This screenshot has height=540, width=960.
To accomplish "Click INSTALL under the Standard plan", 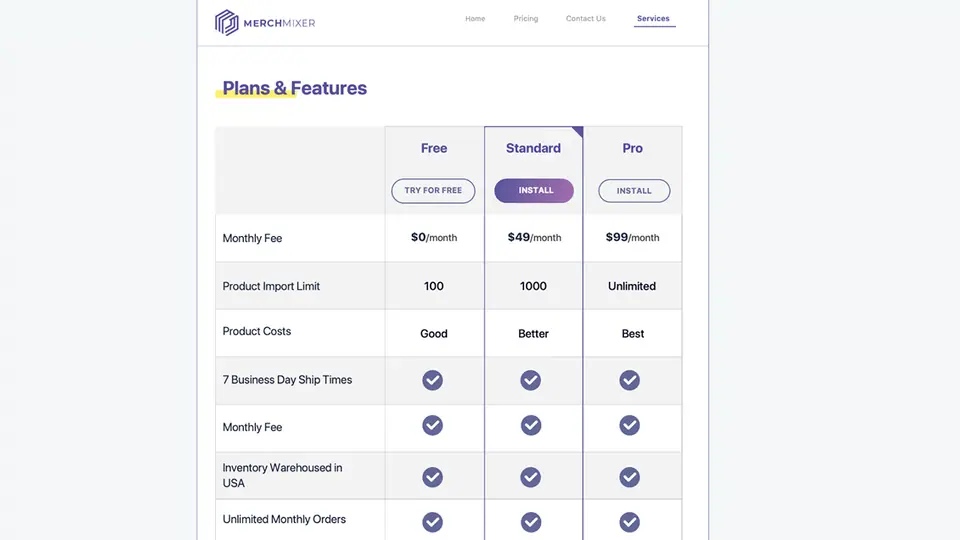I will pyautogui.click(x=534, y=190).
